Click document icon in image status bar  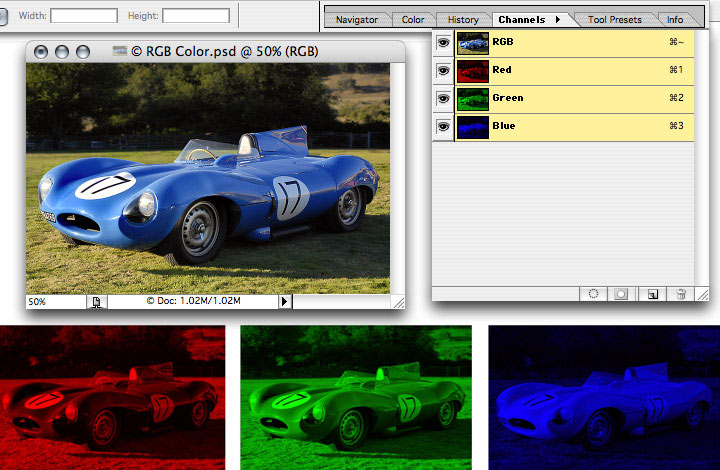[96, 301]
